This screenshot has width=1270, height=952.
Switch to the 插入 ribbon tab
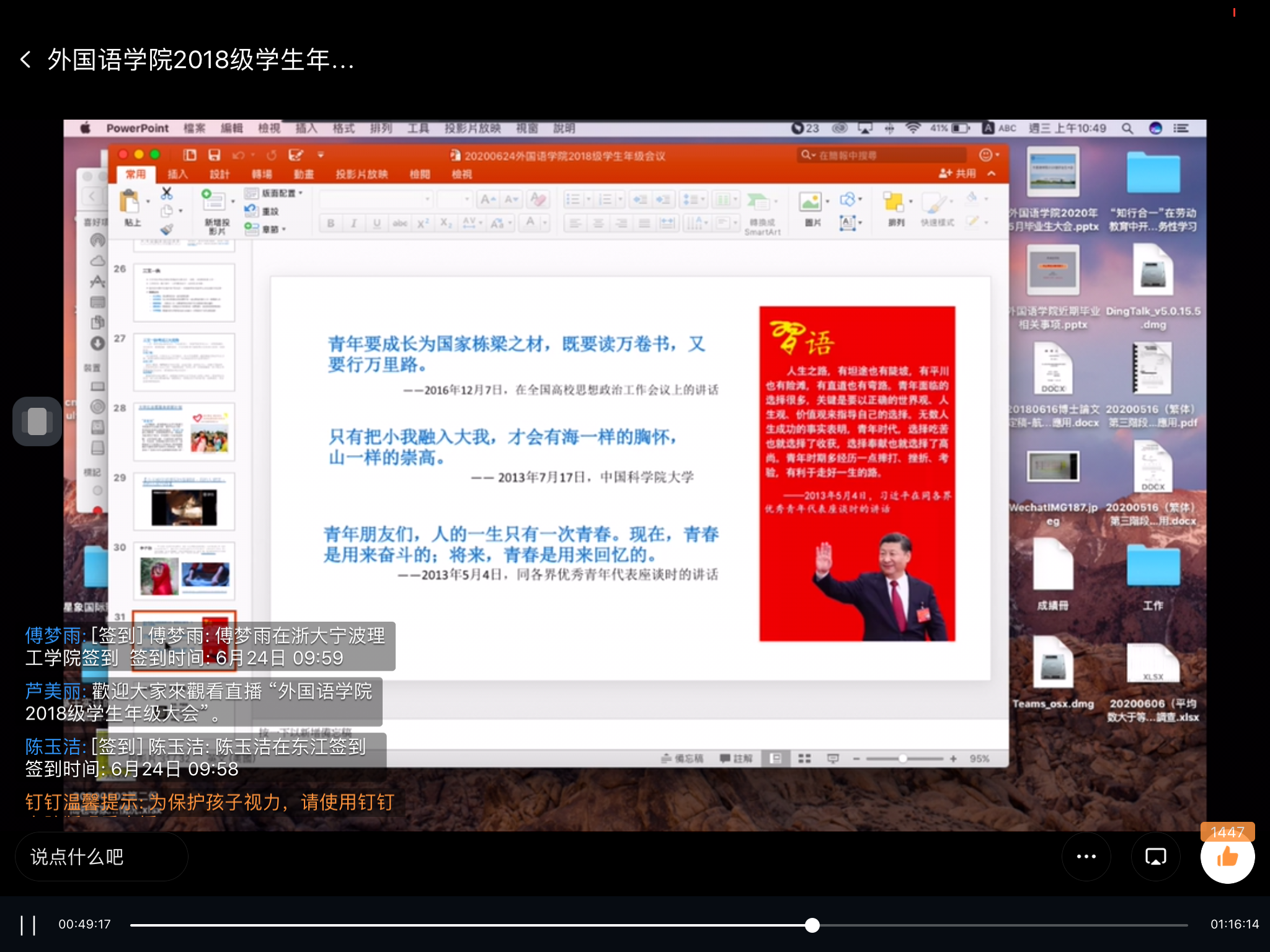tap(177, 174)
